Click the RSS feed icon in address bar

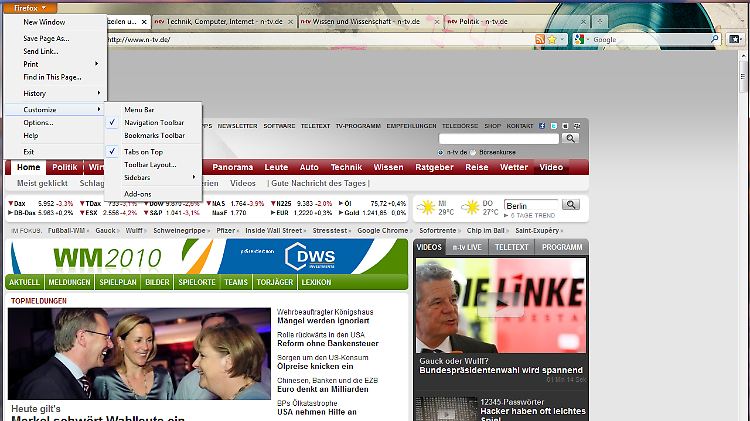click(x=540, y=39)
